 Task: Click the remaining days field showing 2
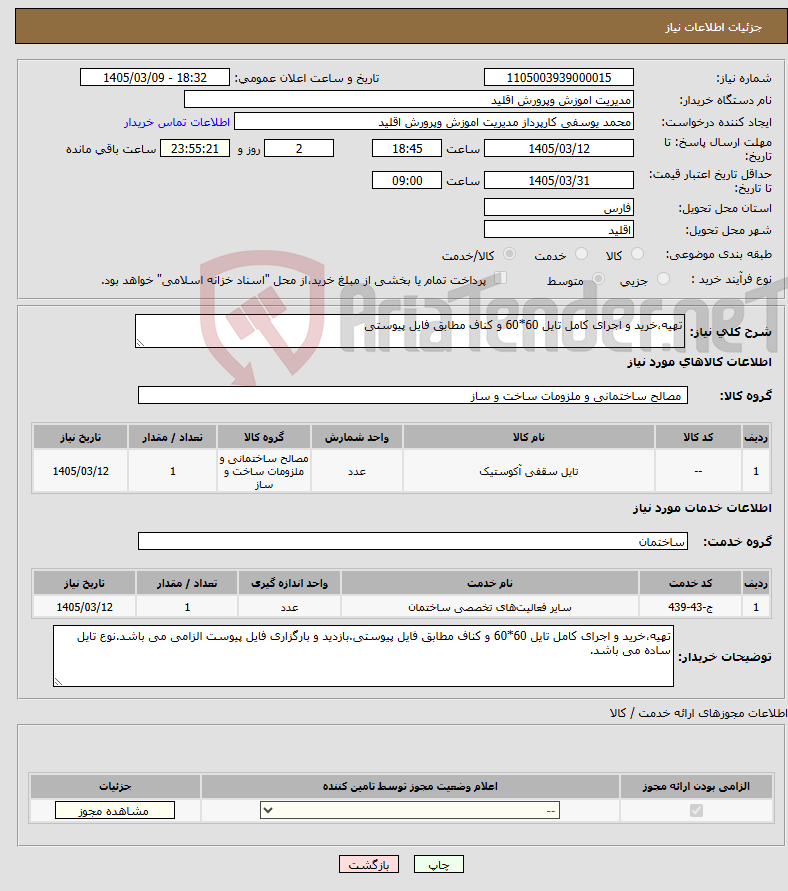(299, 148)
